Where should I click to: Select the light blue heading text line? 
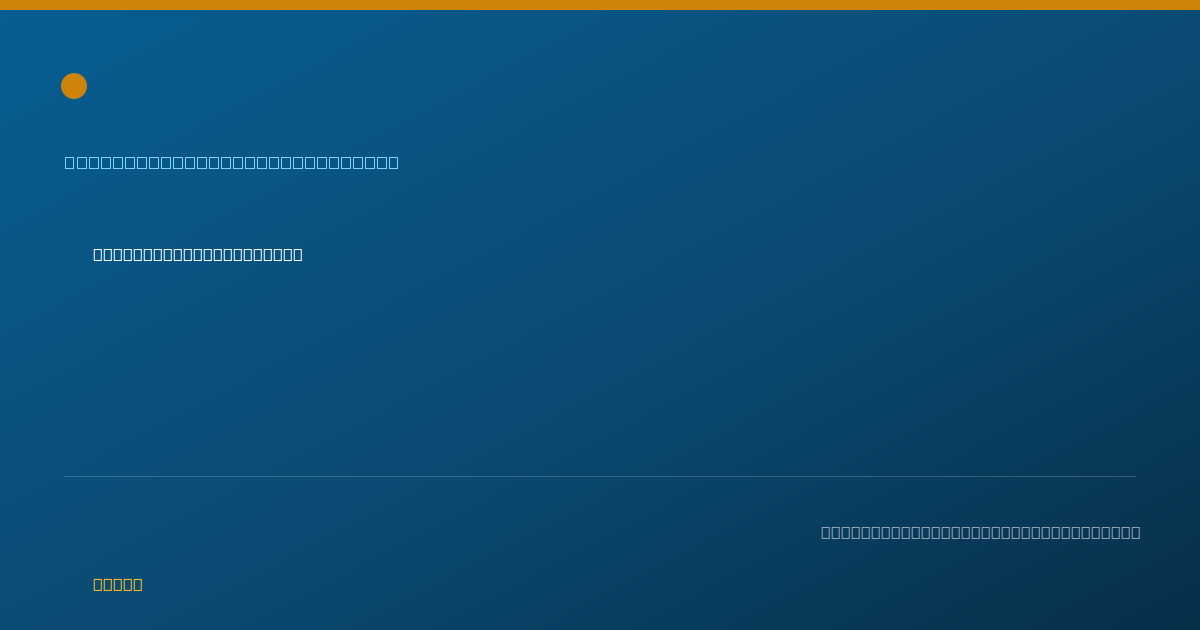pyautogui.click(x=232, y=162)
